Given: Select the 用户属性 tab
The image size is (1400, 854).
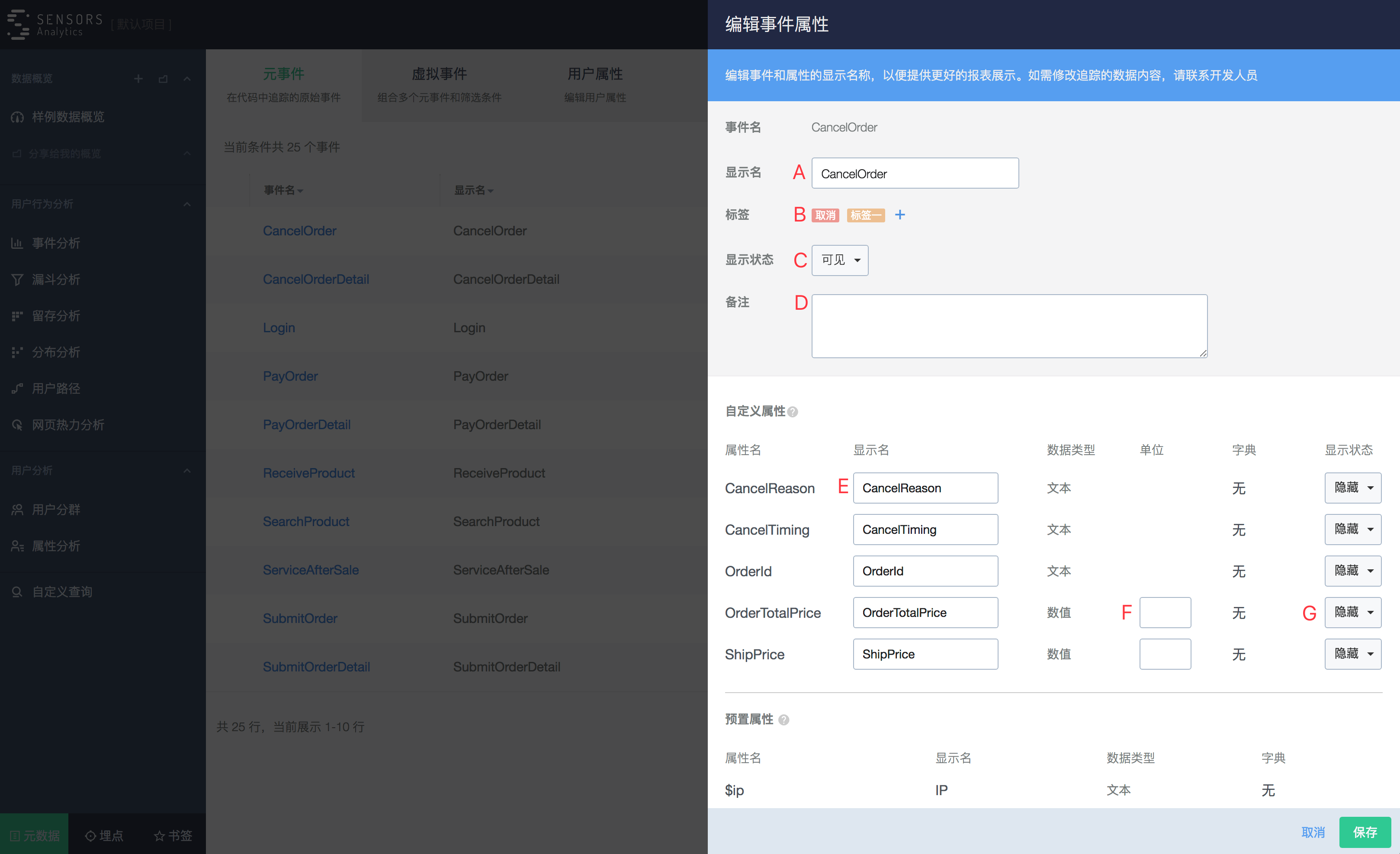Looking at the screenshot, I should coord(595,85).
